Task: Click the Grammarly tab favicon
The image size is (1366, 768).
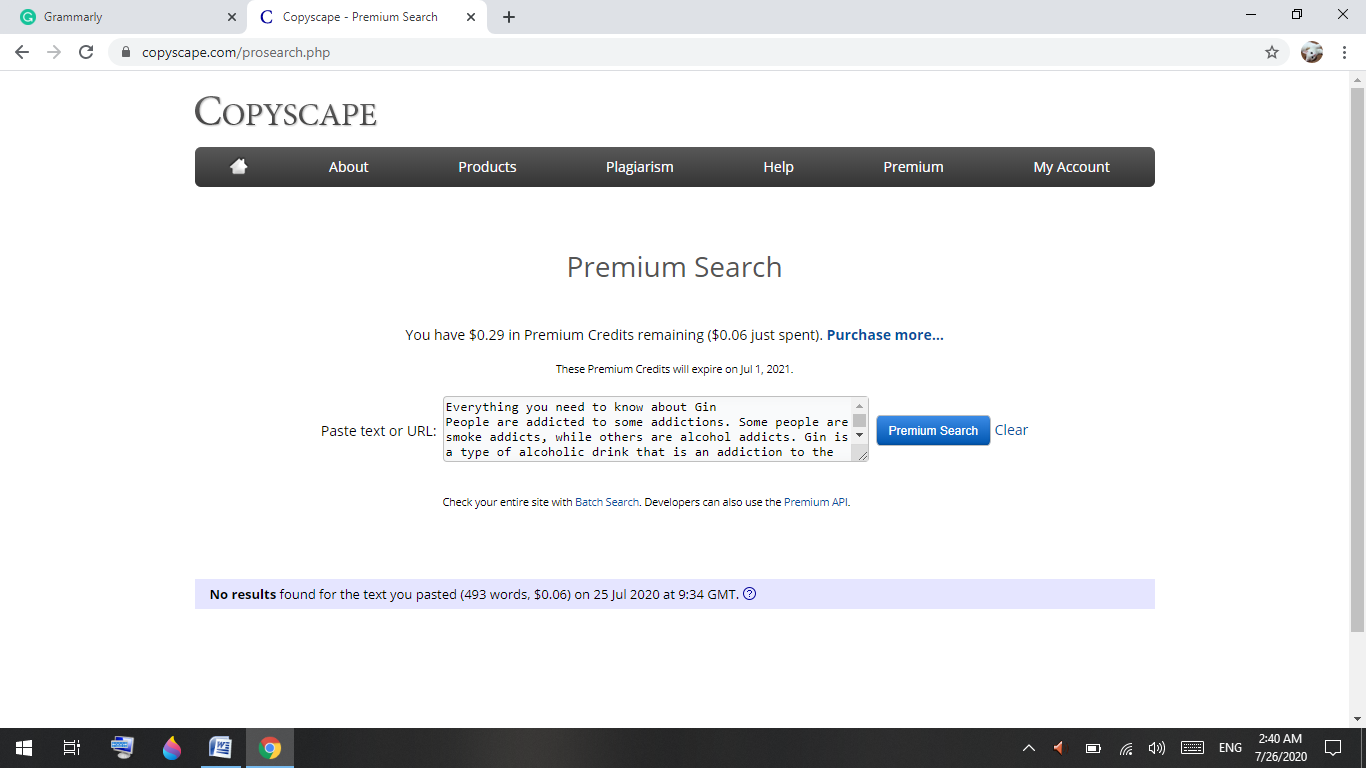Action: point(28,17)
